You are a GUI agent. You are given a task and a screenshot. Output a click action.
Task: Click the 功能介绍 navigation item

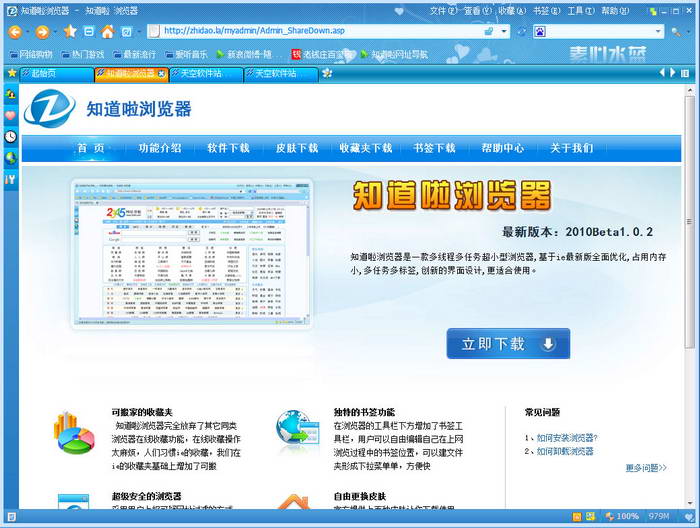160,148
